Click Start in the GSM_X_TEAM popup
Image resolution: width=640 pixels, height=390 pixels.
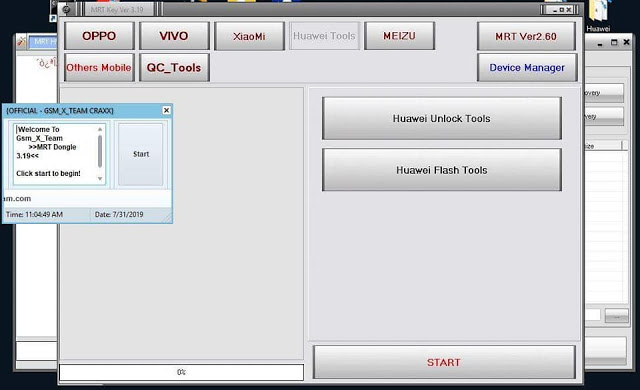(141, 154)
